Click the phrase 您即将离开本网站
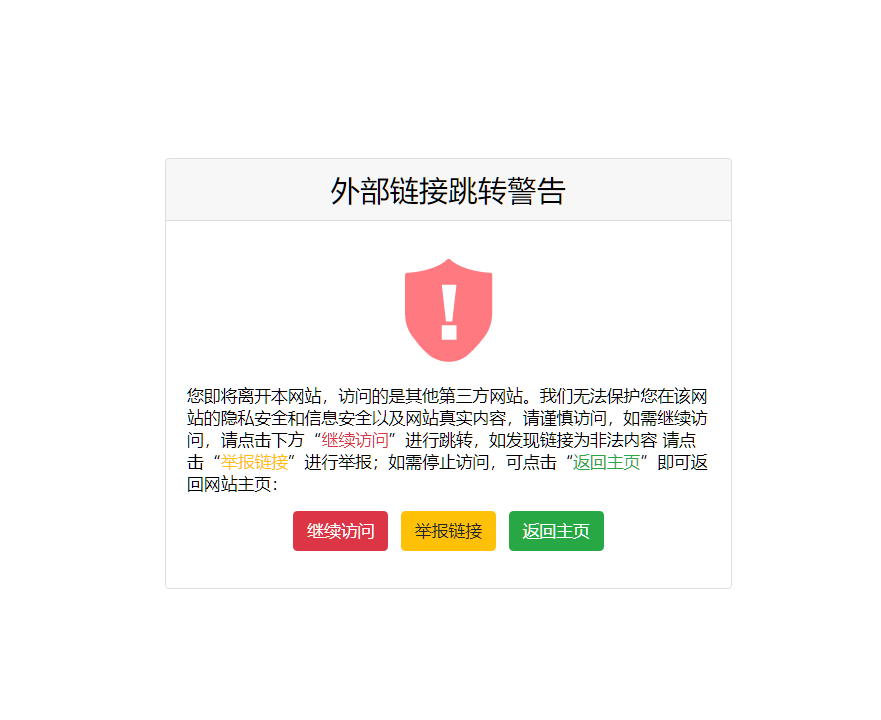881x720 pixels. pos(254,396)
